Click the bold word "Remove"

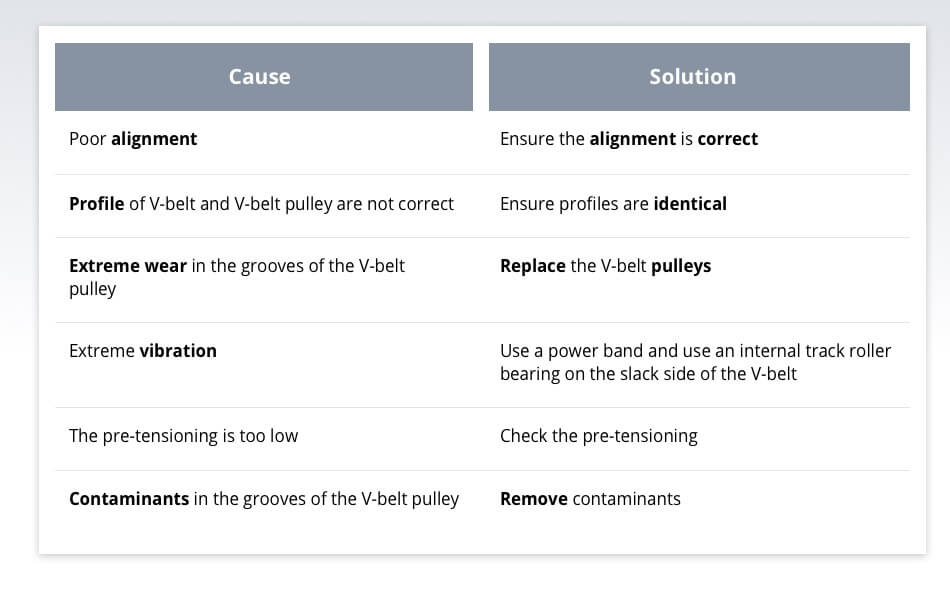[534, 499]
